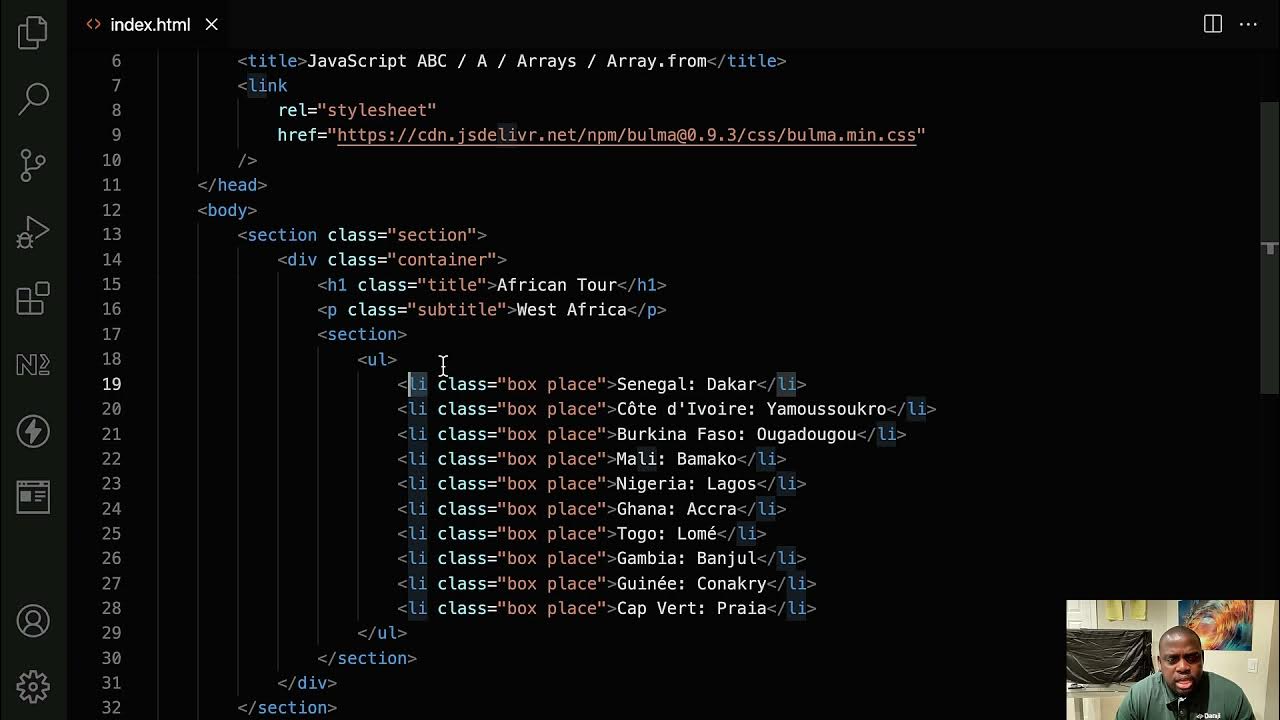
Task: Open the Search panel
Action: point(33,97)
